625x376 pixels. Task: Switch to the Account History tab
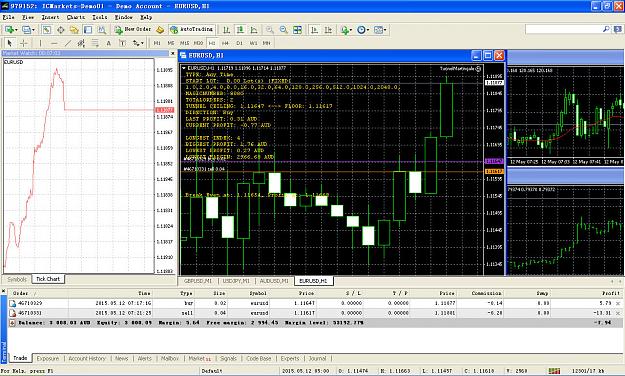87,358
